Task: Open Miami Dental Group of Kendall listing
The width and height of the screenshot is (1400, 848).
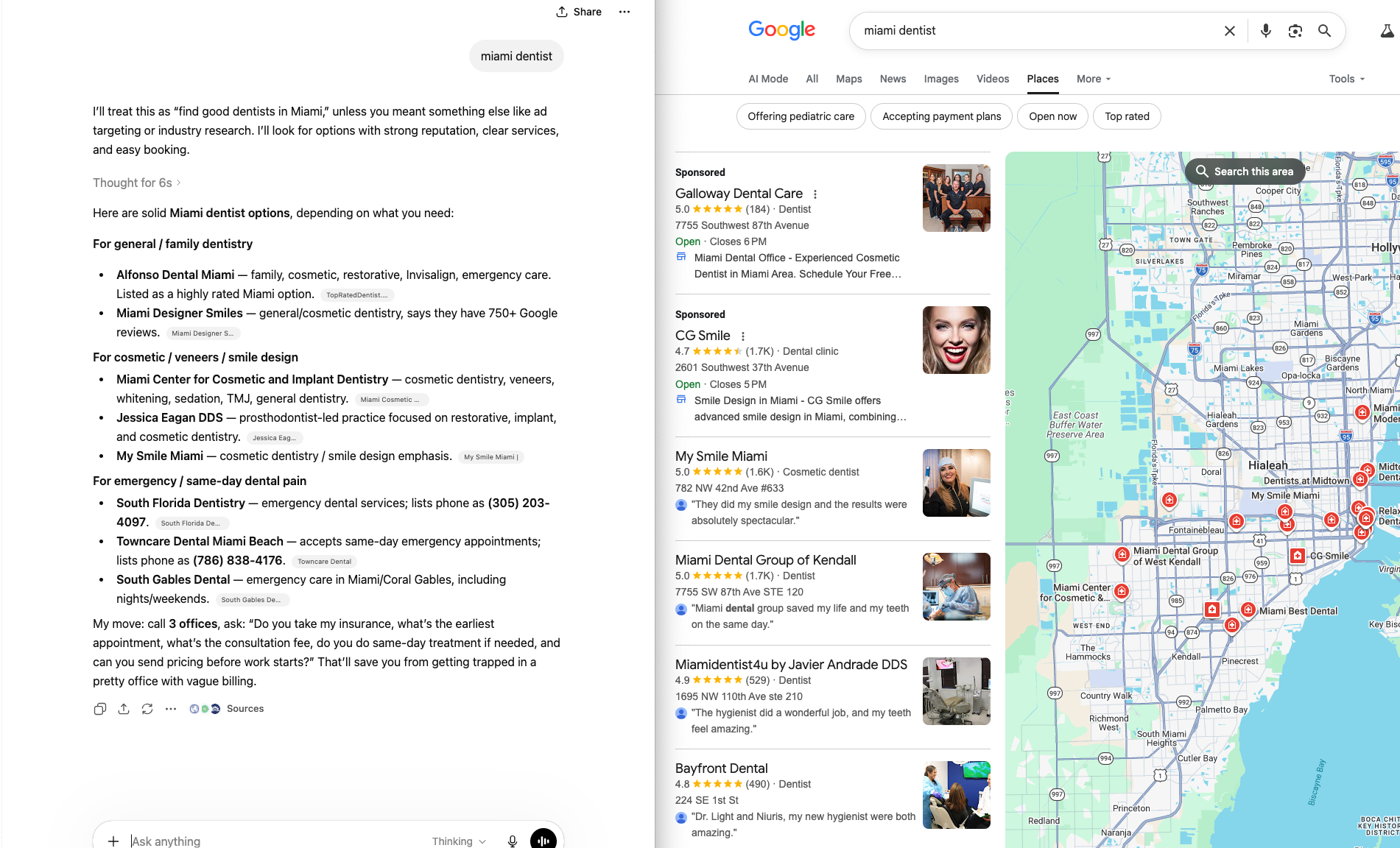Action: (x=765, y=560)
